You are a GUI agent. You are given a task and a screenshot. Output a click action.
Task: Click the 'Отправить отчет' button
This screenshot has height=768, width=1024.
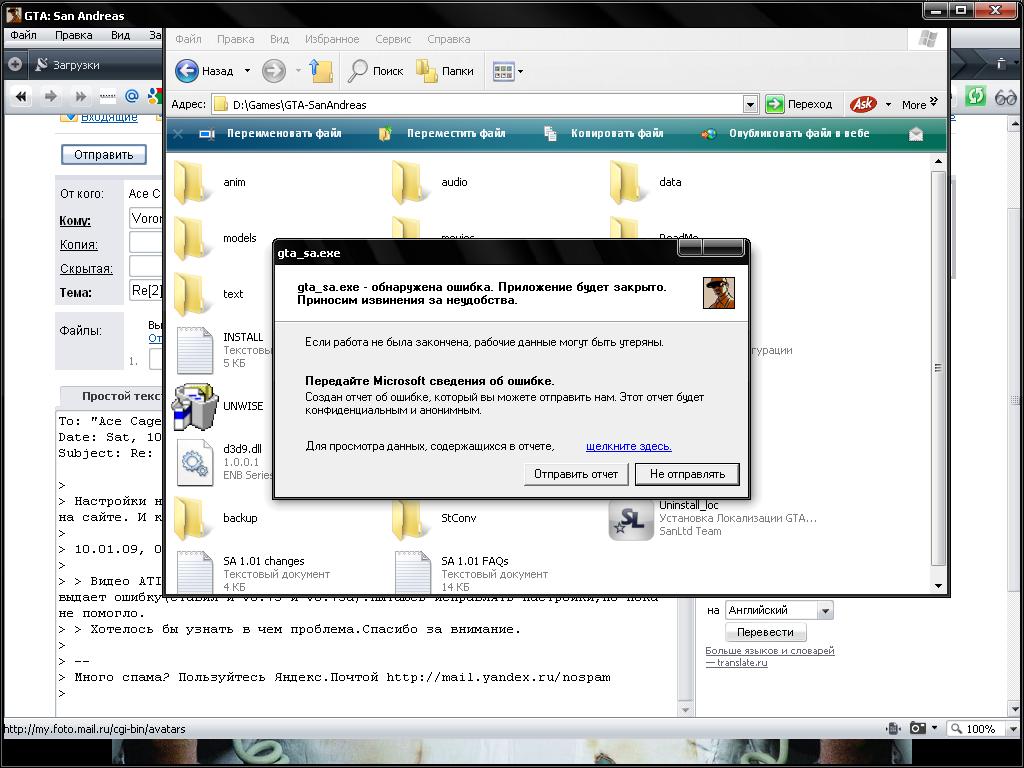pos(575,474)
